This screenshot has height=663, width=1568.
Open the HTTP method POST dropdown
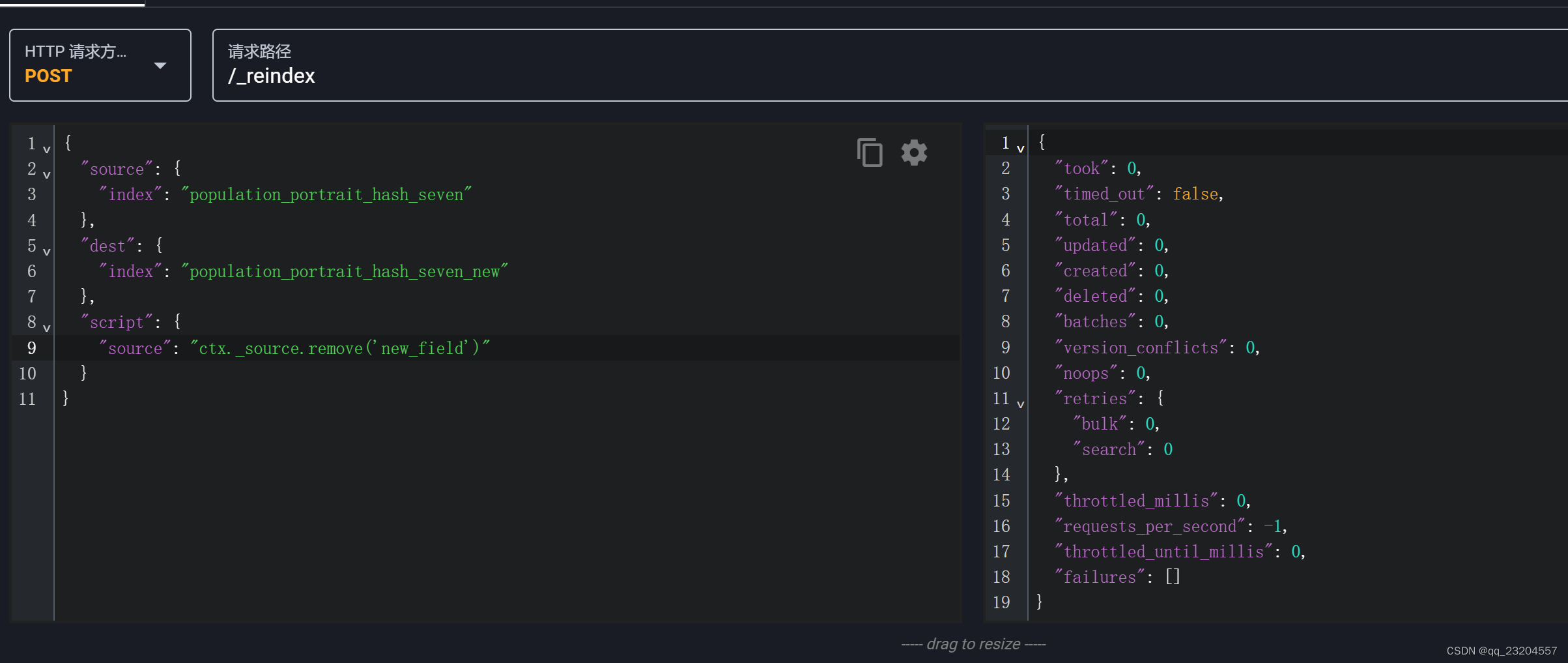[100, 65]
